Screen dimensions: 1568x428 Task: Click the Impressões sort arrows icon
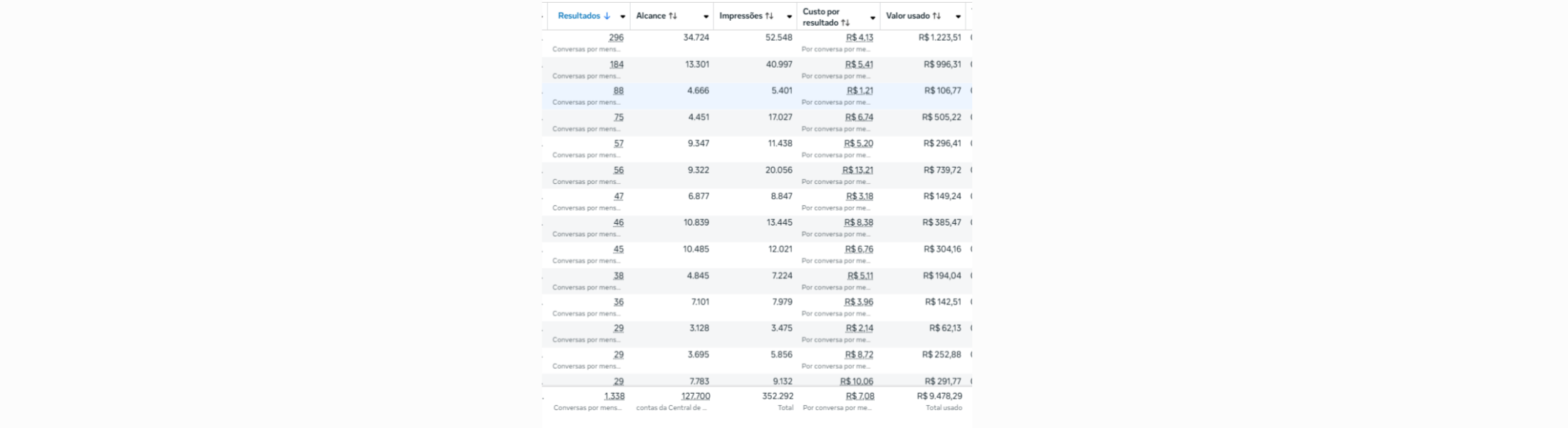point(769,16)
